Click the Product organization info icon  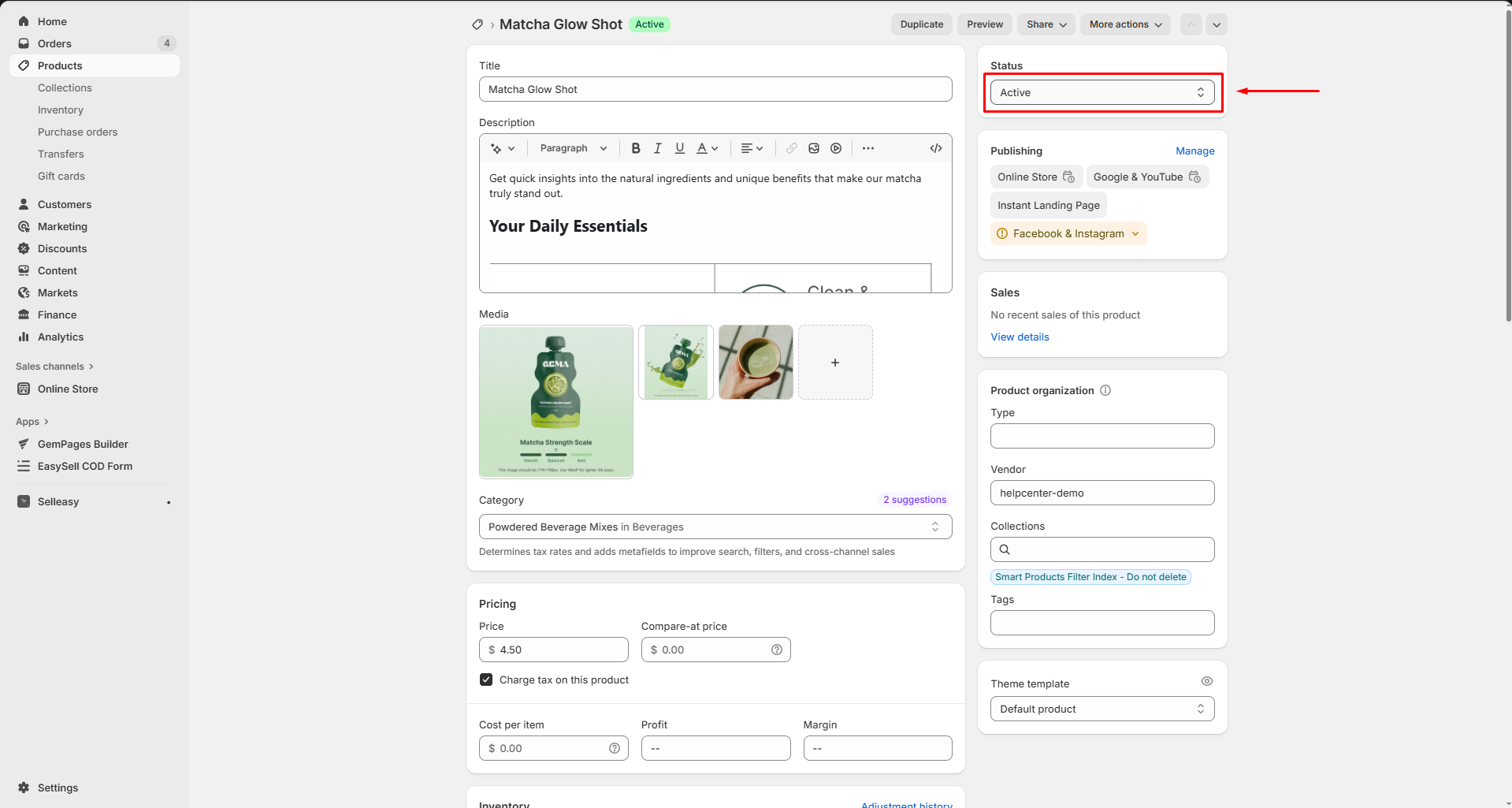click(1105, 390)
